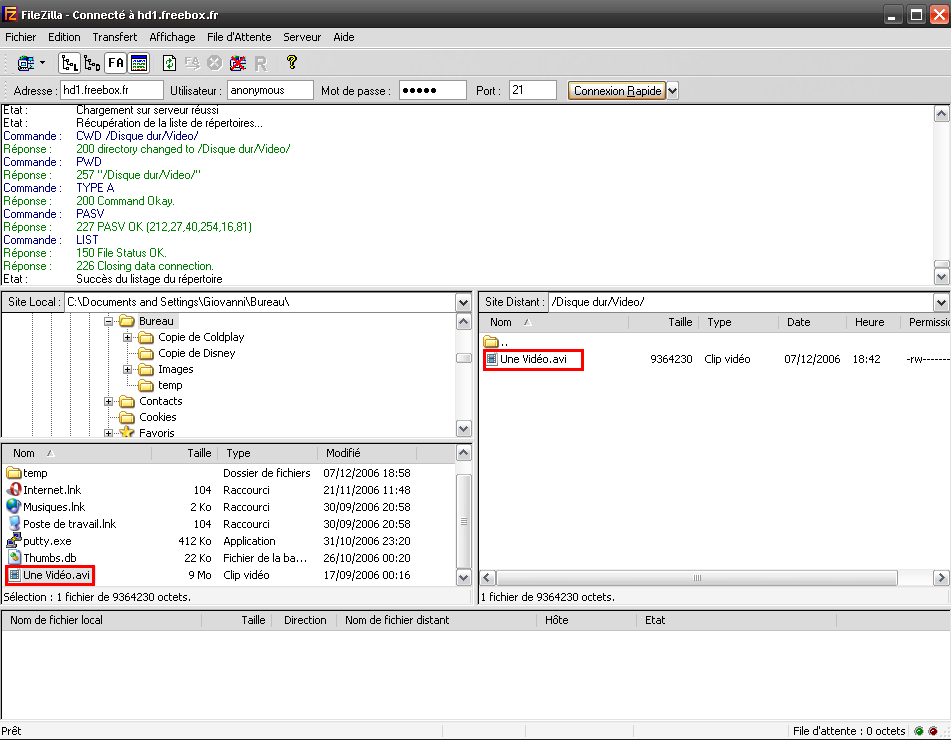Open the Site Distant path dropdown
Image resolution: width=951 pixels, height=740 pixels.
coord(941,302)
